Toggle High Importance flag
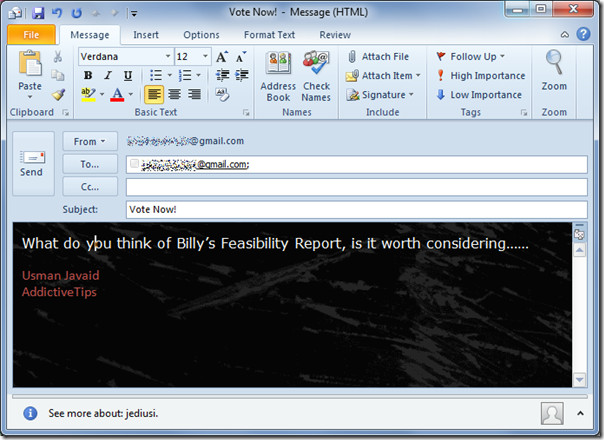The image size is (604, 440). click(480, 76)
